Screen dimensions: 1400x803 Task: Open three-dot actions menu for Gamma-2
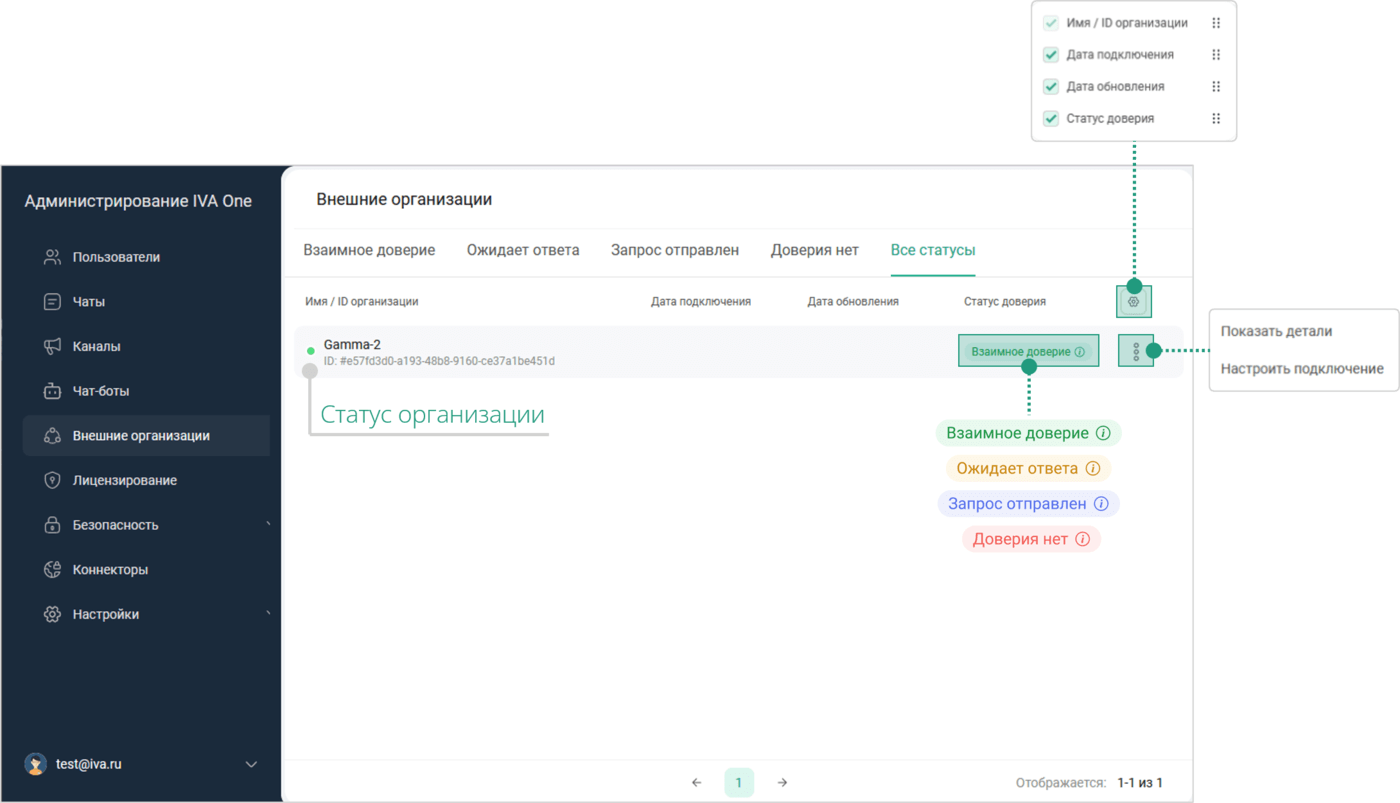(x=1136, y=351)
